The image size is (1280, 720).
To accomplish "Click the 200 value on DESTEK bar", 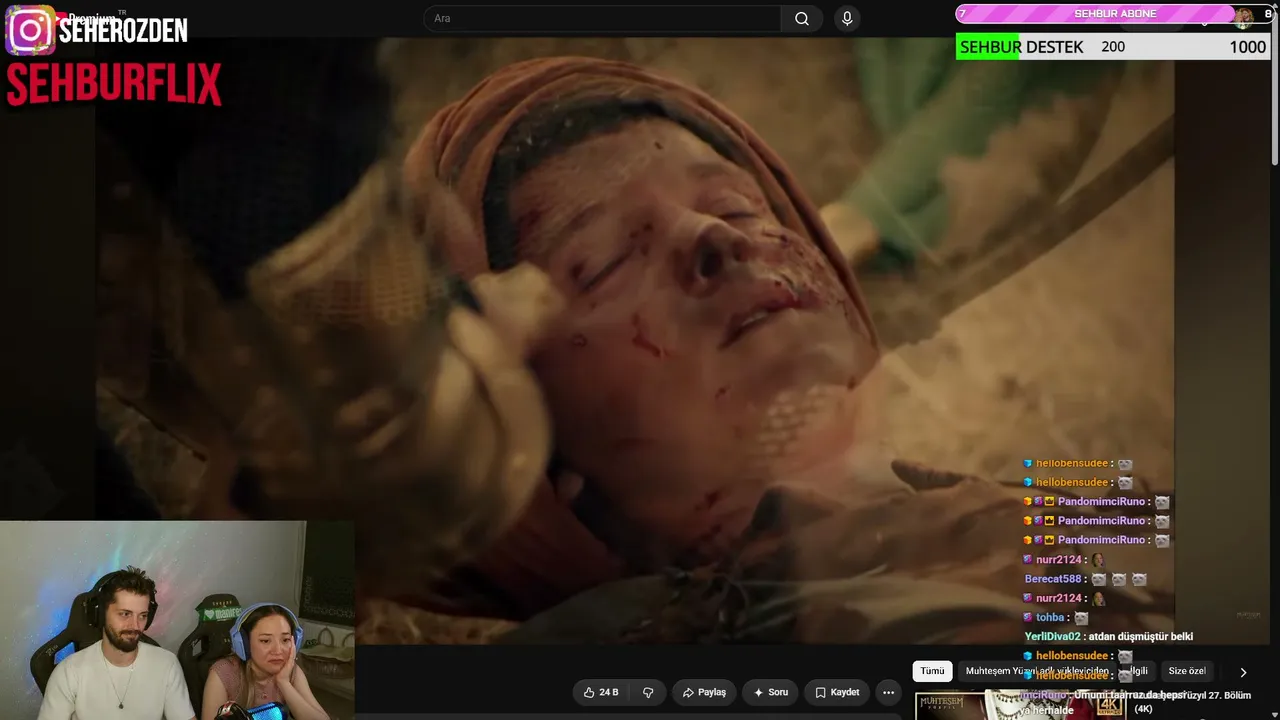I will point(1113,47).
